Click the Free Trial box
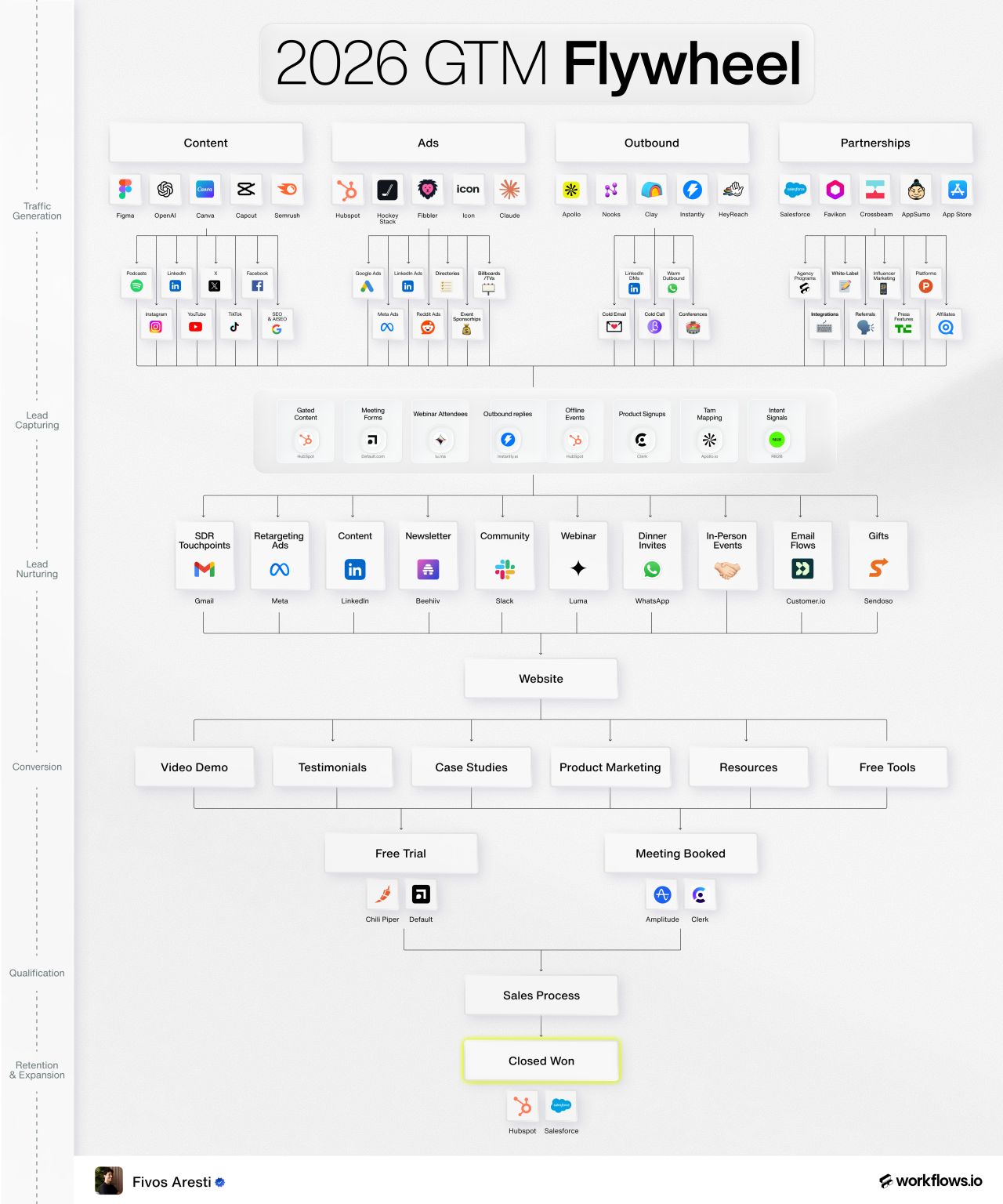Image resolution: width=1003 pixels, height=1204 pixels. click(400, 854)
